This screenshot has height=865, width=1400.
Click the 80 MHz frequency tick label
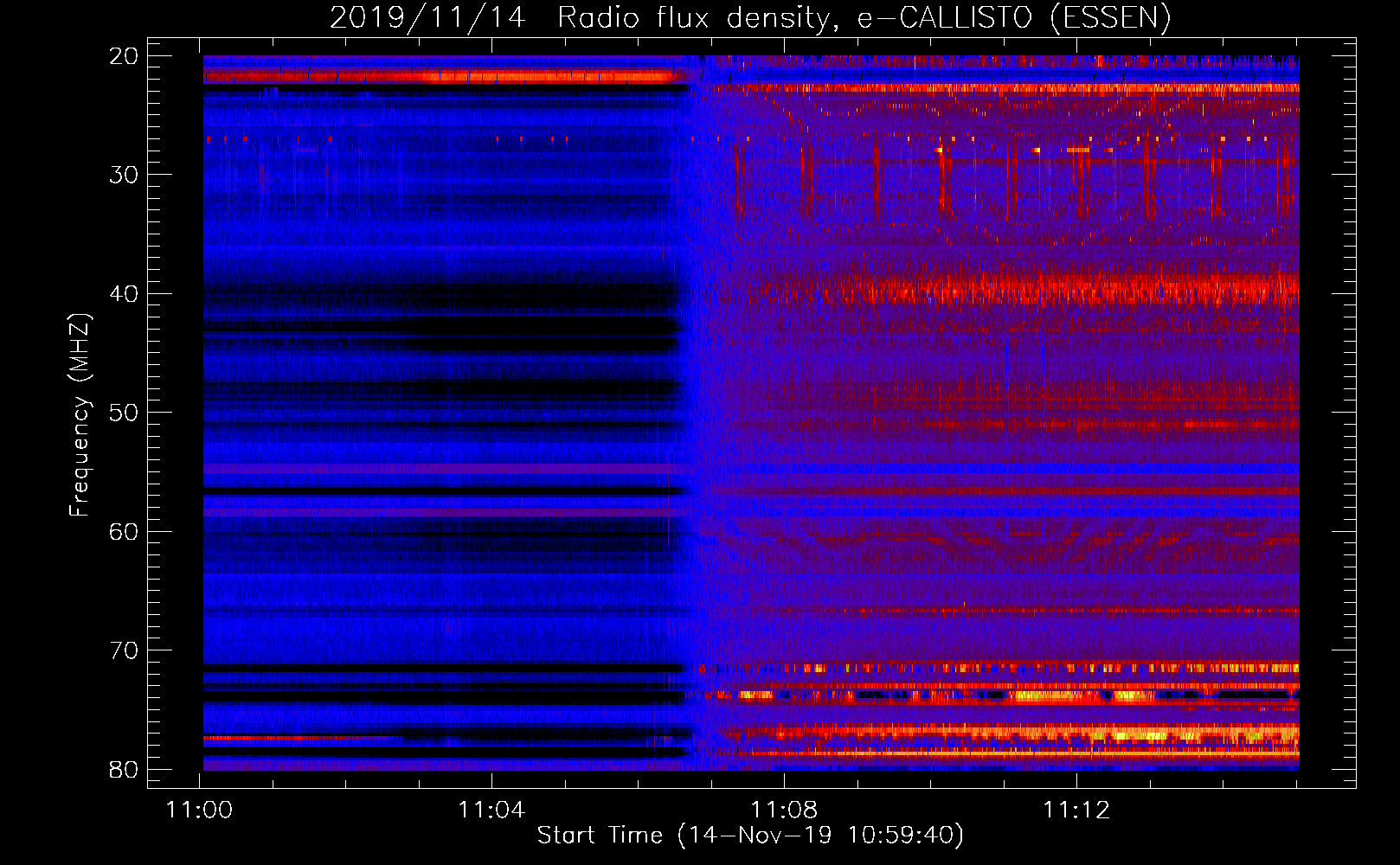(125, 770)
